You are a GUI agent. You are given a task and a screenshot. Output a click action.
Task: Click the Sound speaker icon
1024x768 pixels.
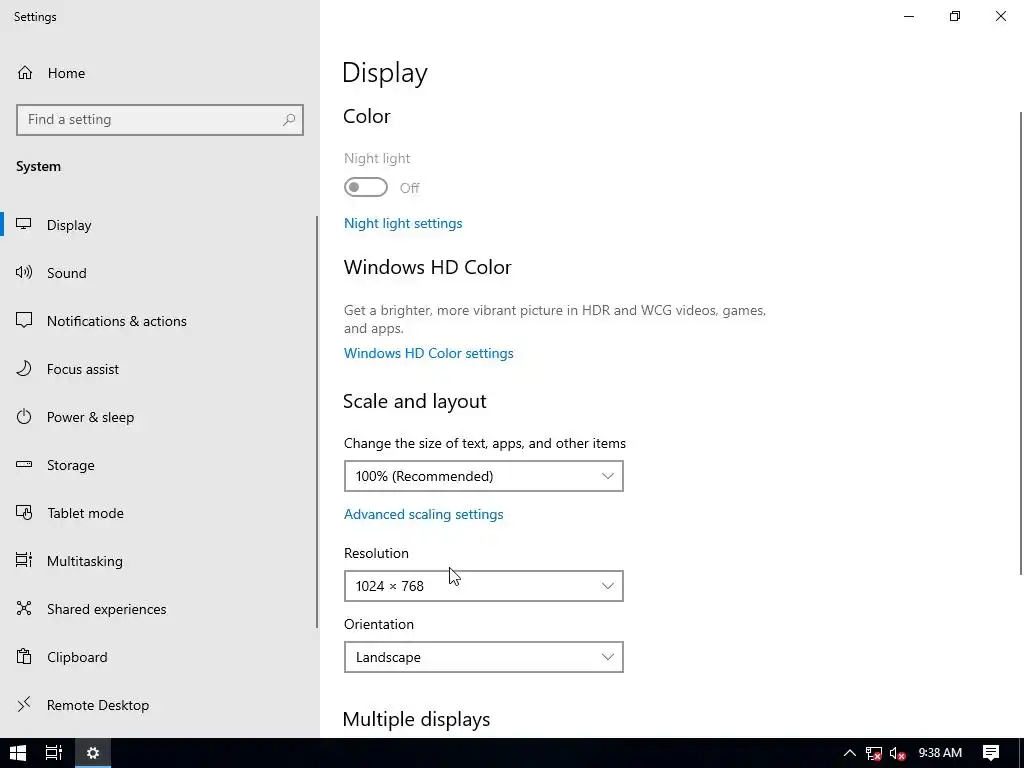click(x=24, y=272)
